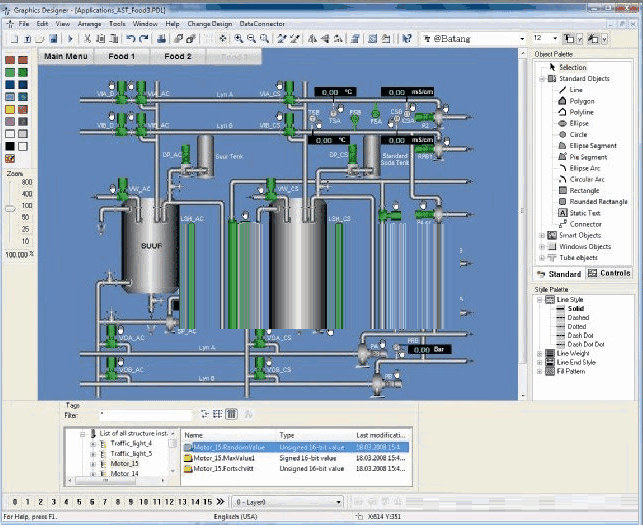
Task: Select the Polygon object tool
Action: coord(581,101)
